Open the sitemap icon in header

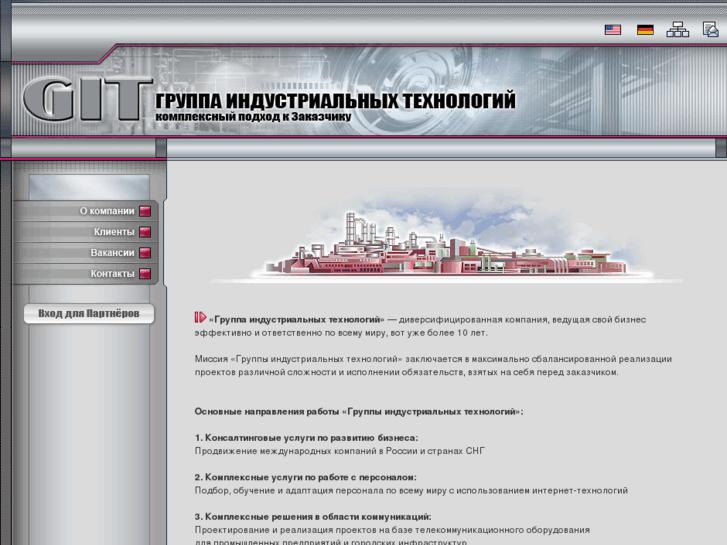677,29
